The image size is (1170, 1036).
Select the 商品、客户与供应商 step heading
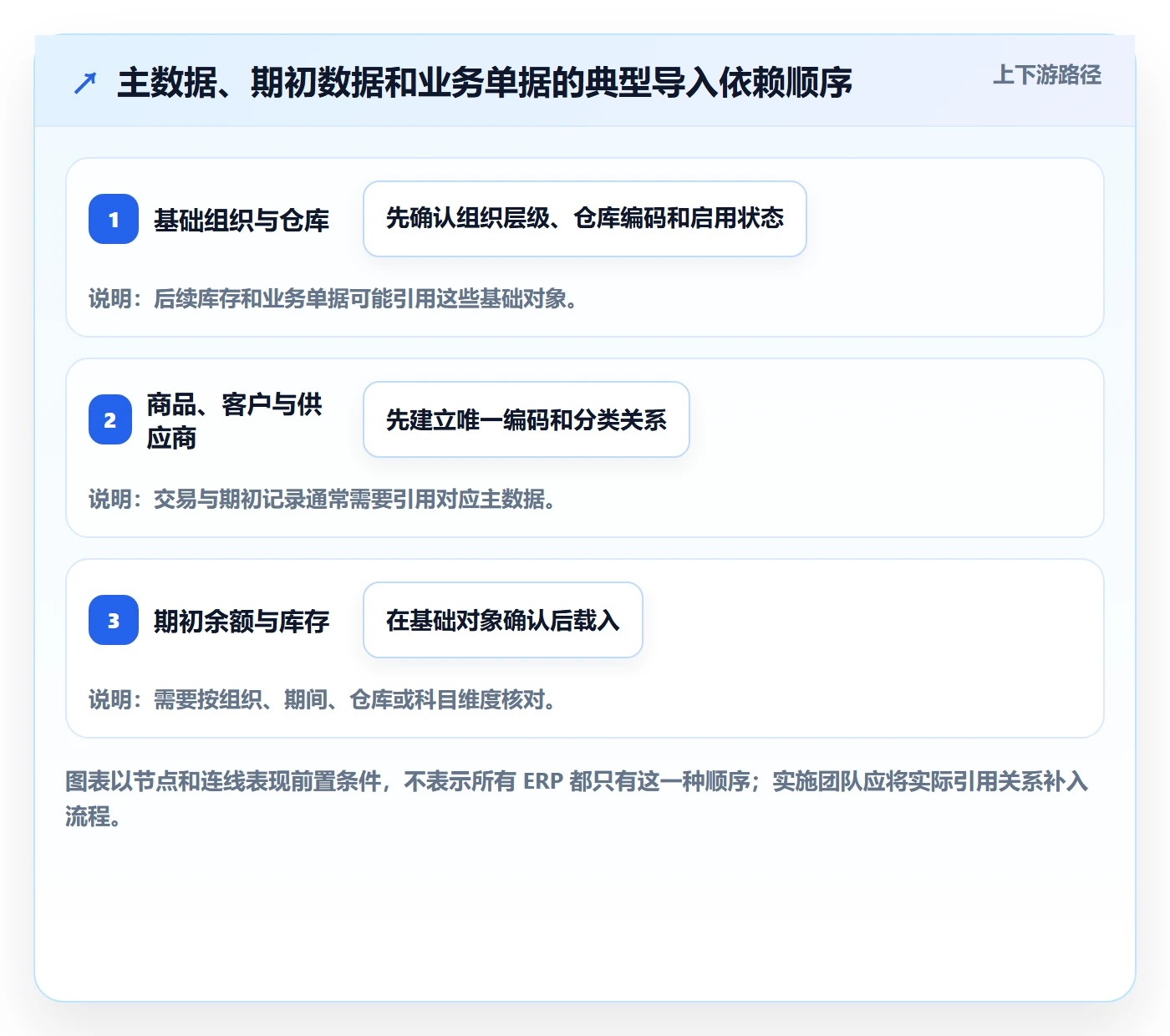[234, 420]
